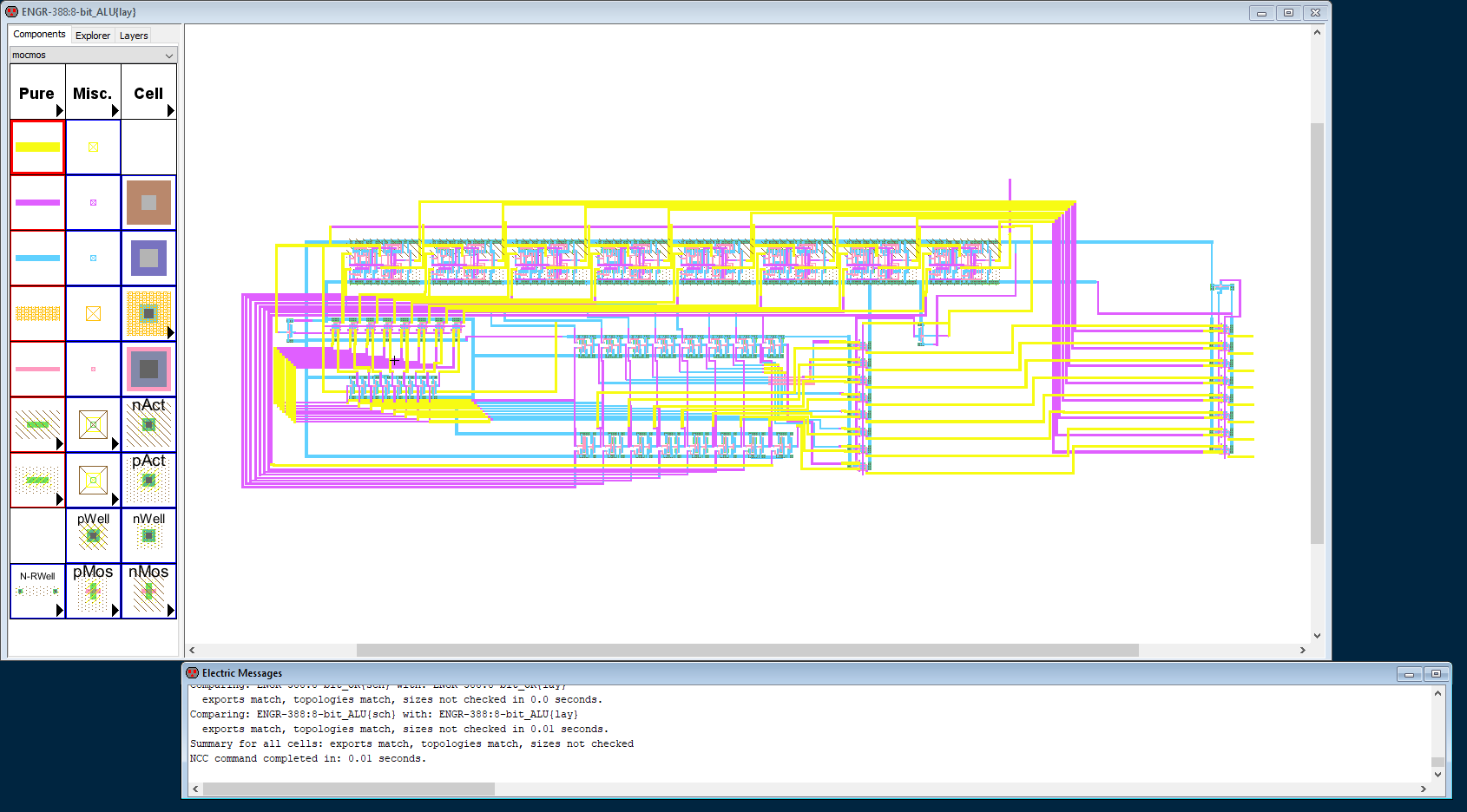Select the pMos transistor component
The image size is (1467, 812).
[x=93, y=592]
